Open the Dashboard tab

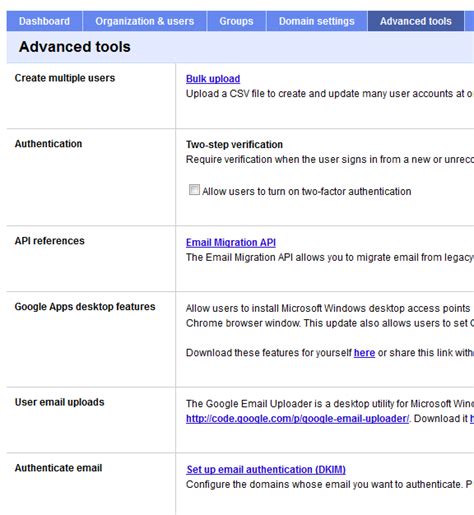44,21
